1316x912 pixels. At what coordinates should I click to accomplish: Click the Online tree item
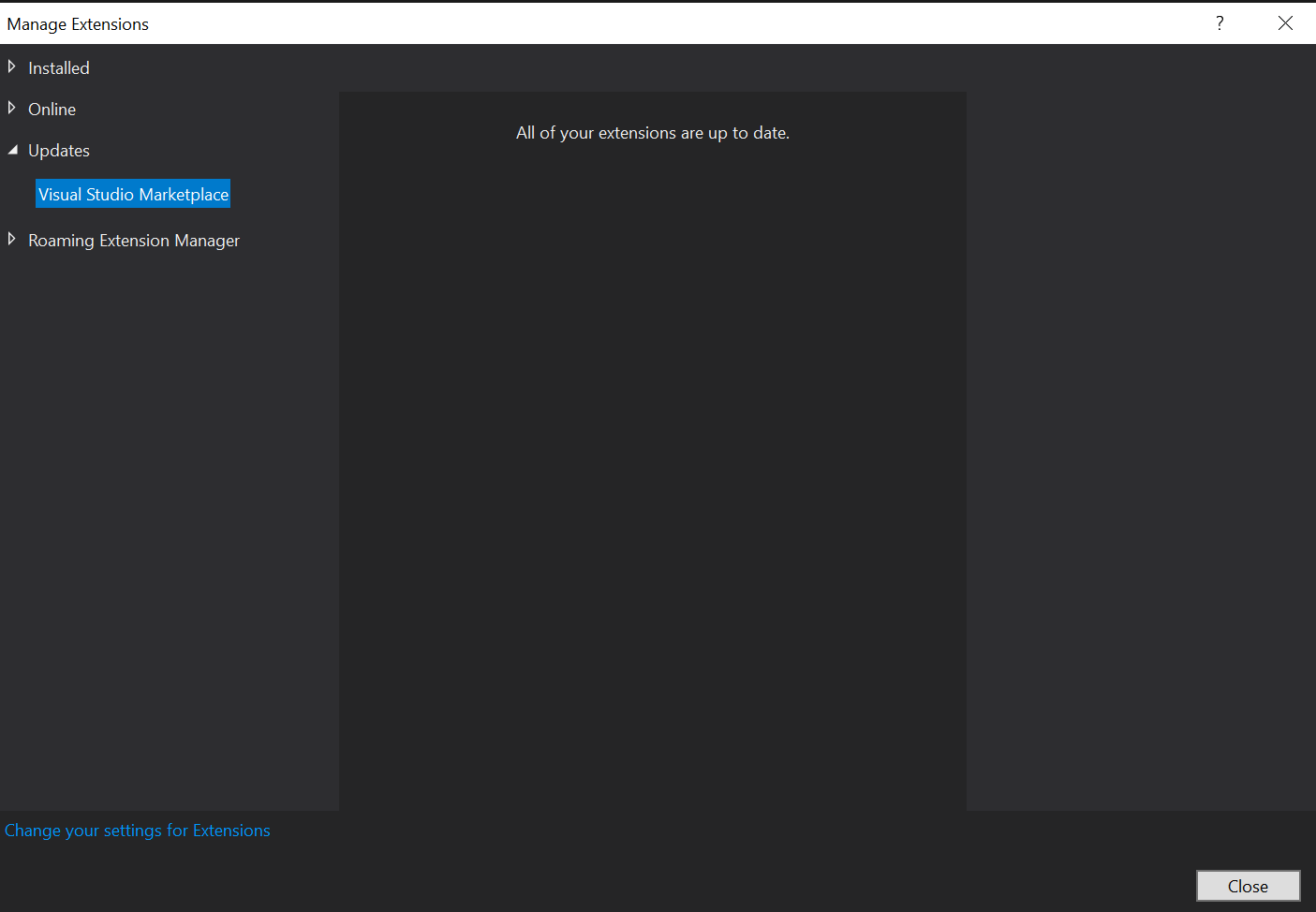(x=52, y=109)
